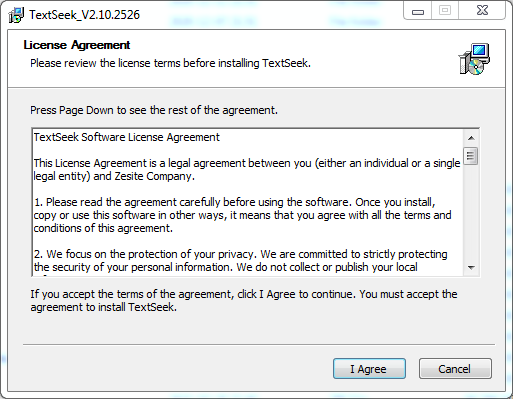Click the empty scrollbar track below the thumb
This screenshot has width=513, height=399.
pos(471,212)
